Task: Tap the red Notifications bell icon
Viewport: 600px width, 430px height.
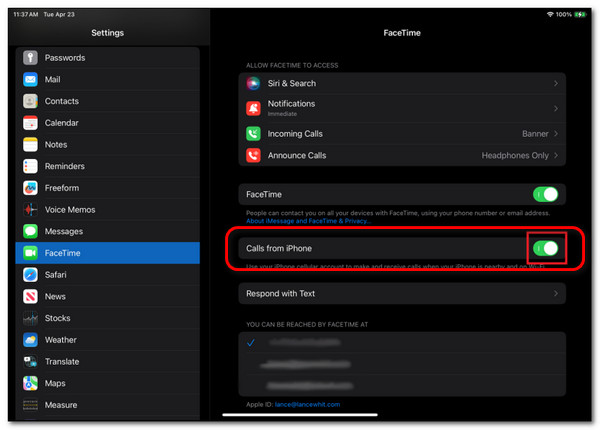Action: [x=253, y=109]
